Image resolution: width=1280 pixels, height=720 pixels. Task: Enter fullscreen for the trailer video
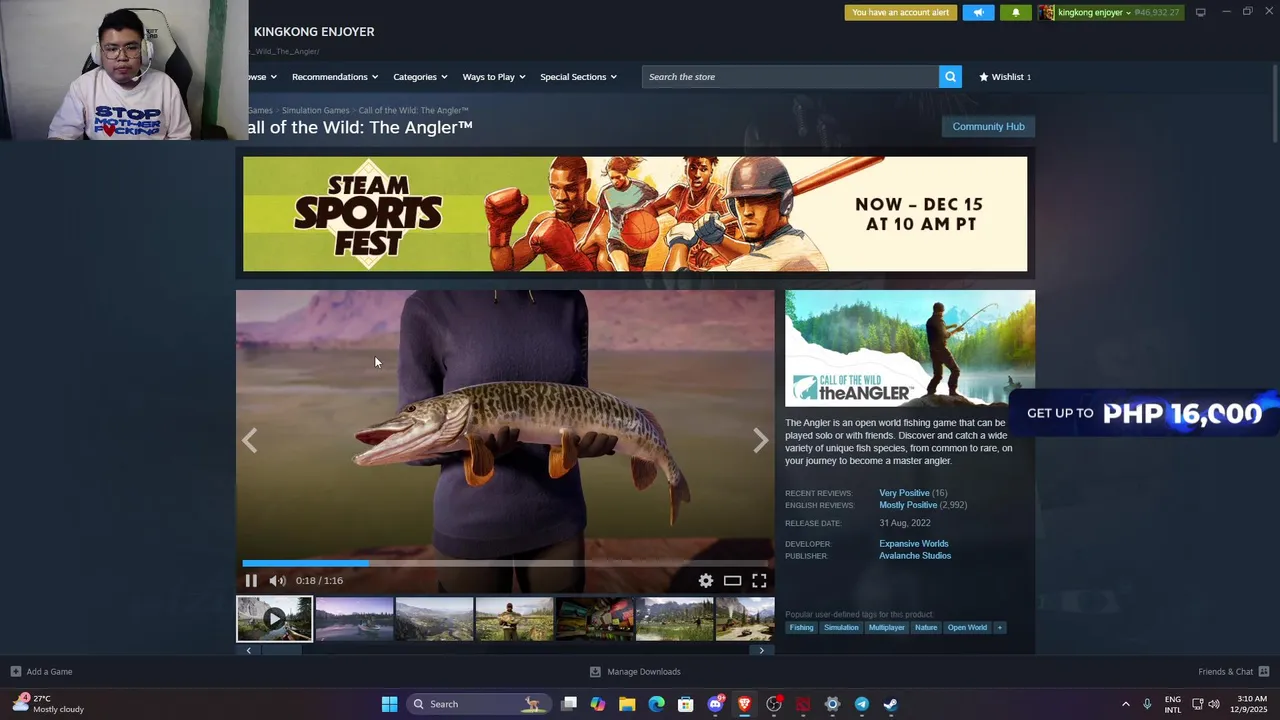coord(759,580)
